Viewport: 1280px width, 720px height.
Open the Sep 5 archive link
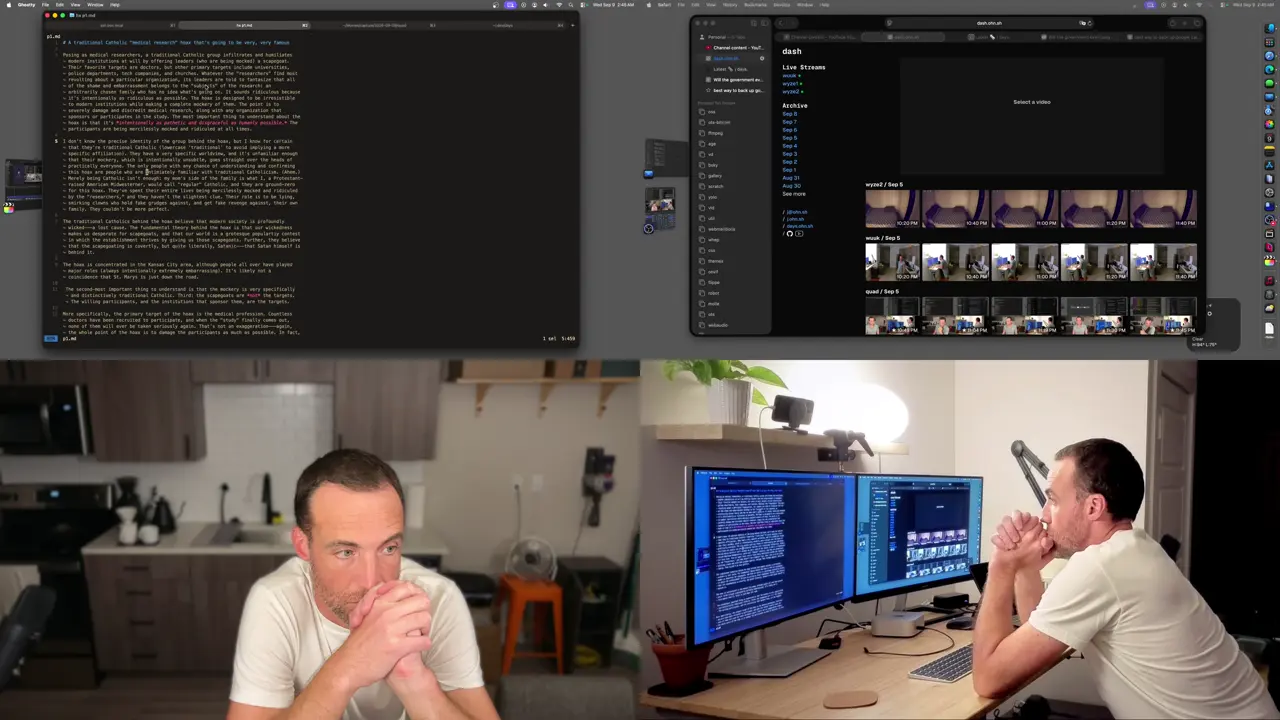(x=790, y=138)
